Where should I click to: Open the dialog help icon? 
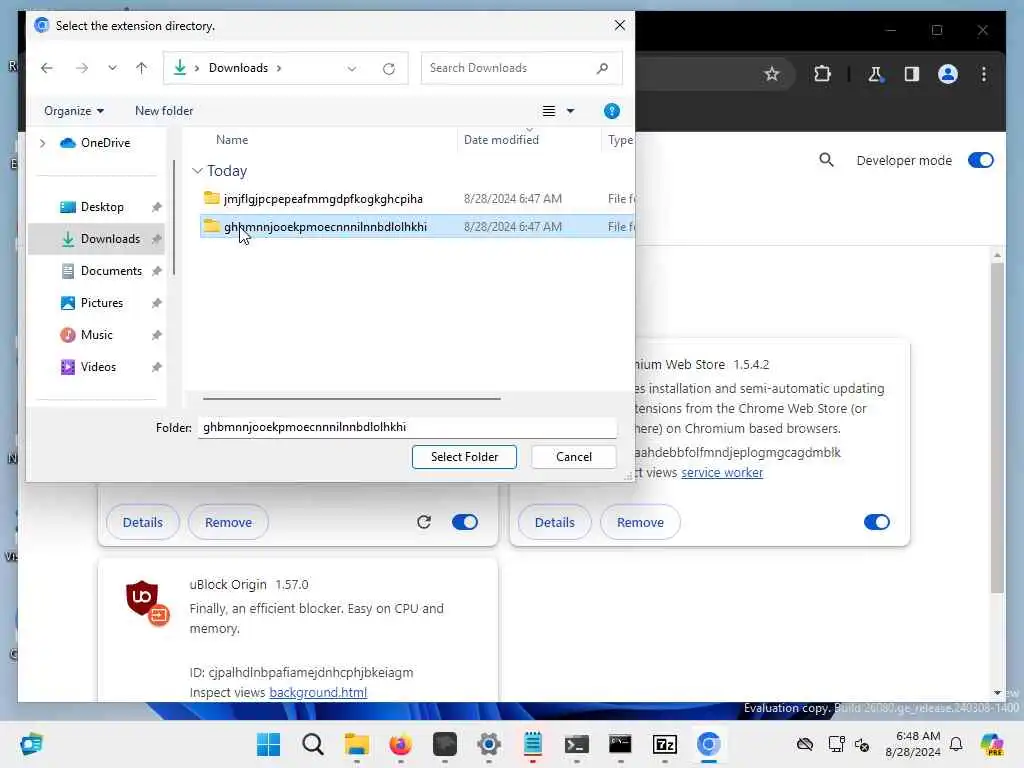611,111
